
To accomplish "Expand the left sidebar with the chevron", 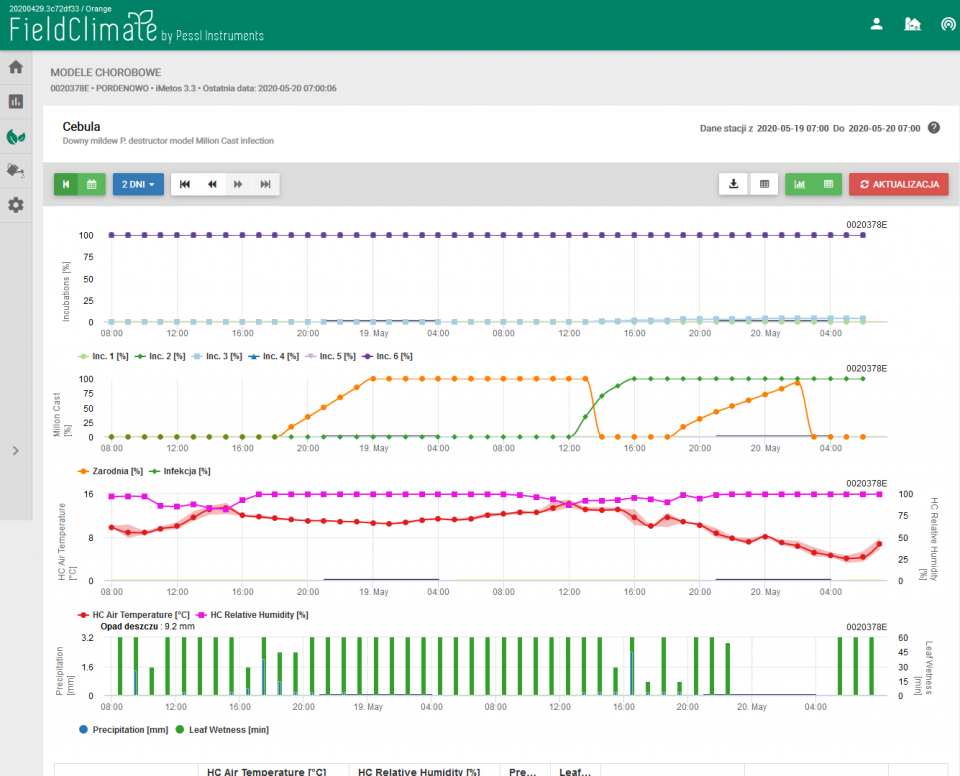I will click(x=16, y=451).
